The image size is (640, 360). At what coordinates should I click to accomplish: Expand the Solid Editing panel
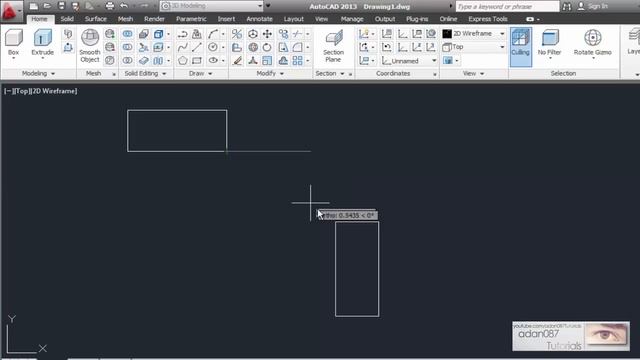point(145,73)
